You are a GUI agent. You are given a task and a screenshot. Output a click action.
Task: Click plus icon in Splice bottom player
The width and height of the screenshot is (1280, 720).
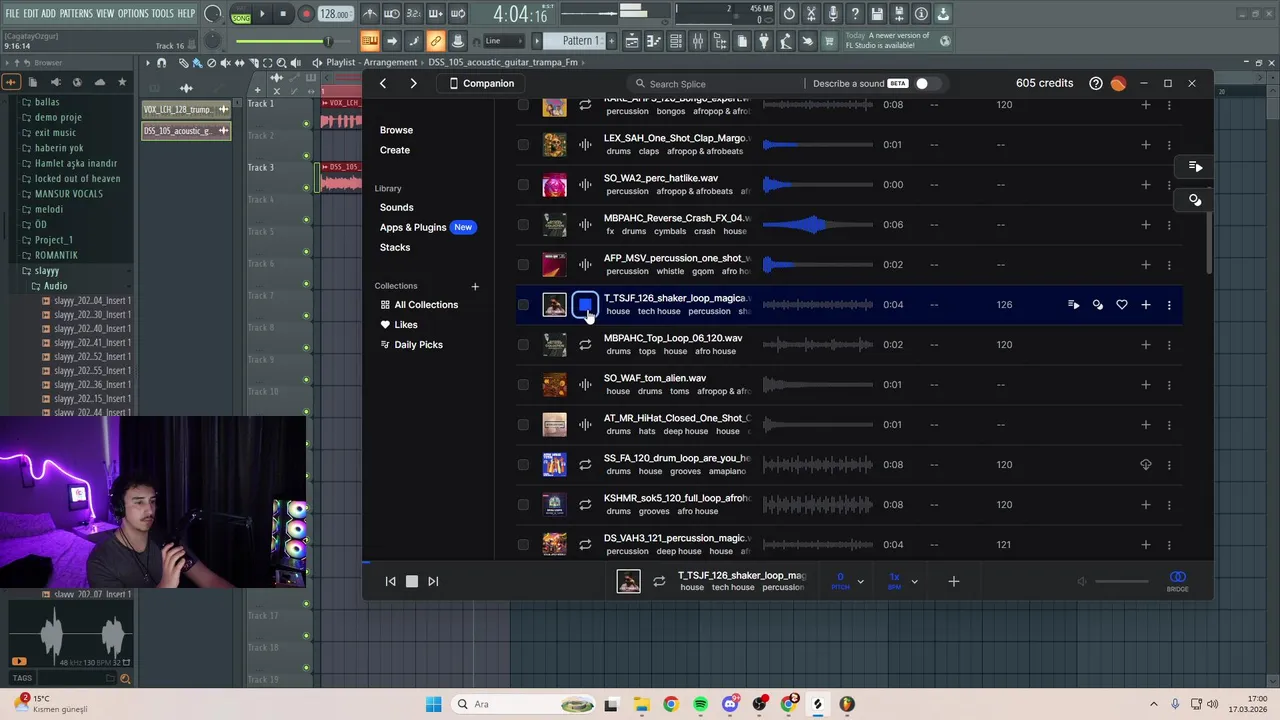(x=954, y=581)
